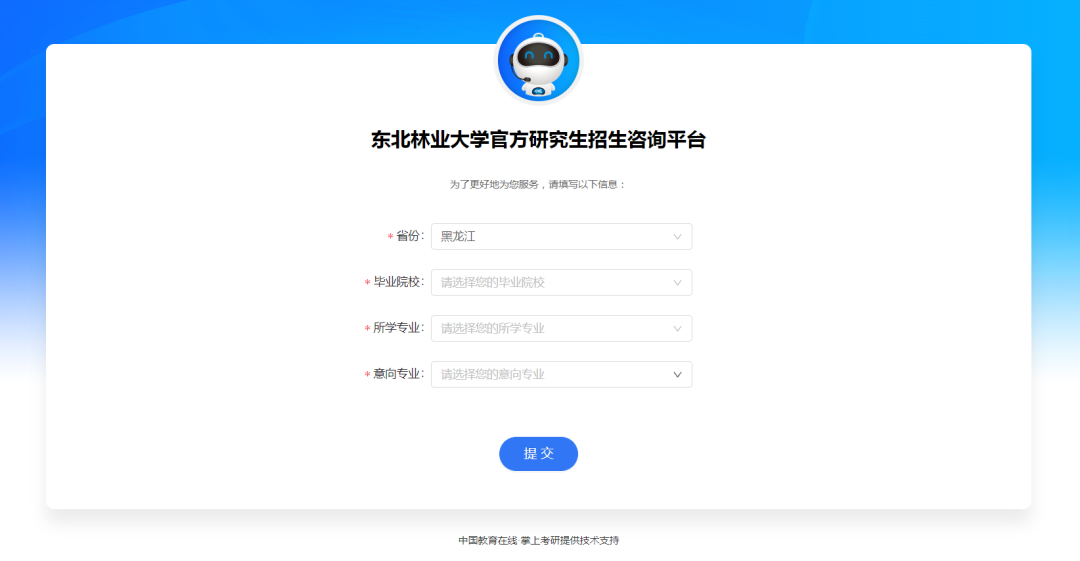Click the 为了更好地为您服务 instruction text
This screenshot has width=1080, height=561.
494,185
